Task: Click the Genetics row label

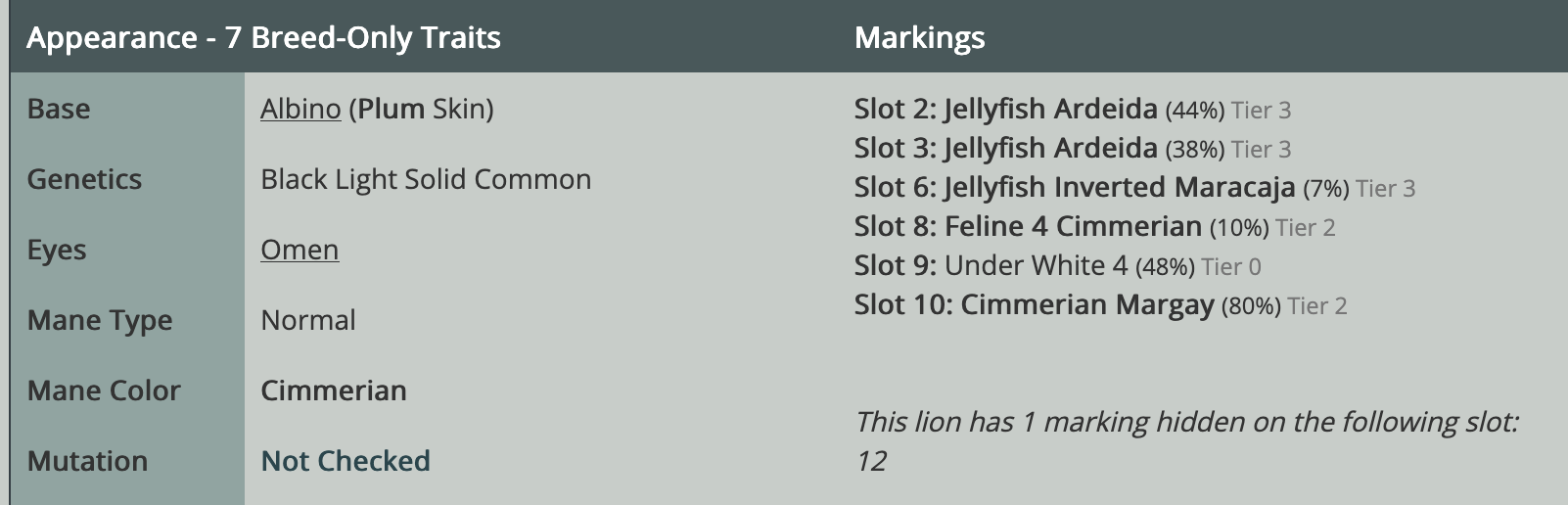Action: 84,179
